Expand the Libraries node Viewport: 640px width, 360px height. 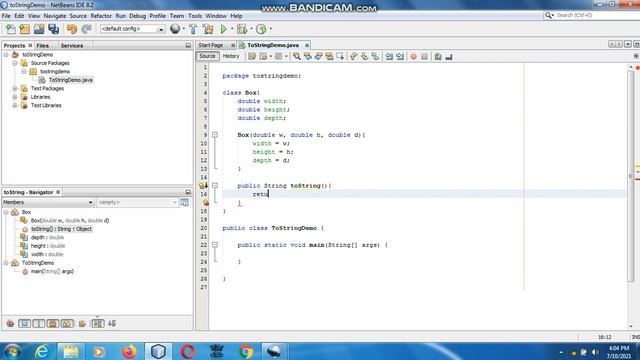pos(15,97)
